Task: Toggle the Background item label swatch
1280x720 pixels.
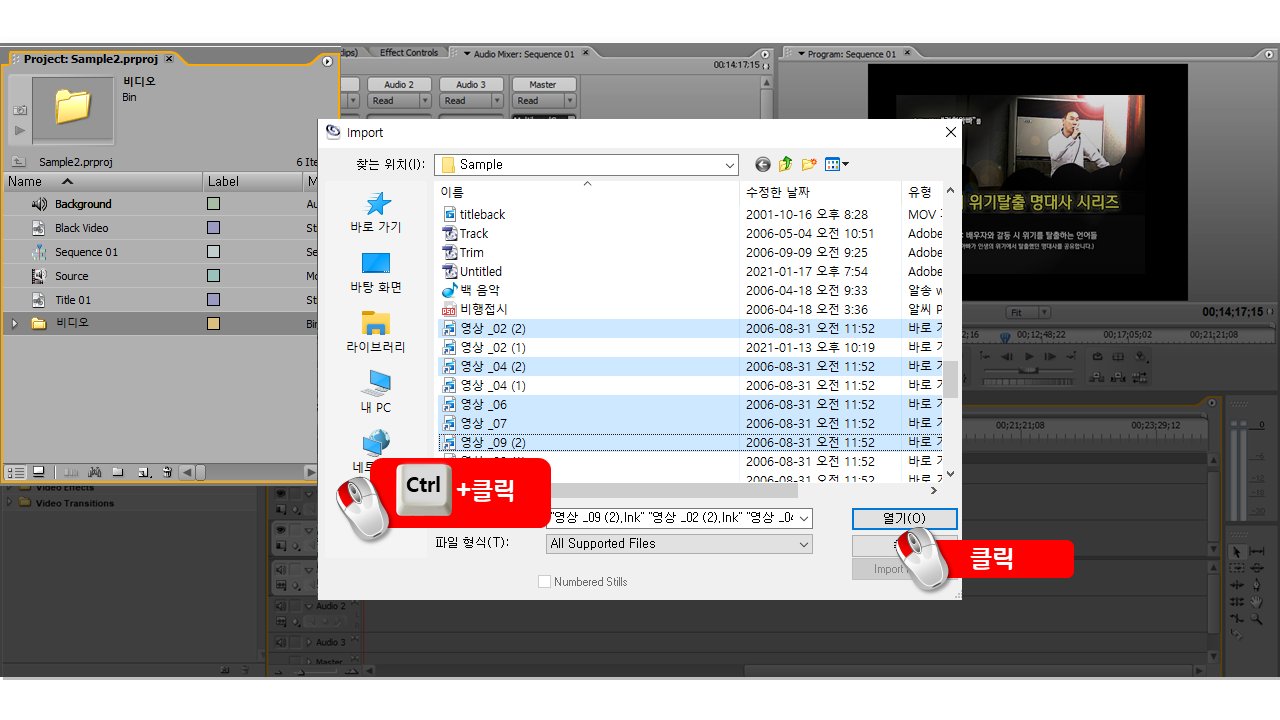Action: [x=213, y=204]
